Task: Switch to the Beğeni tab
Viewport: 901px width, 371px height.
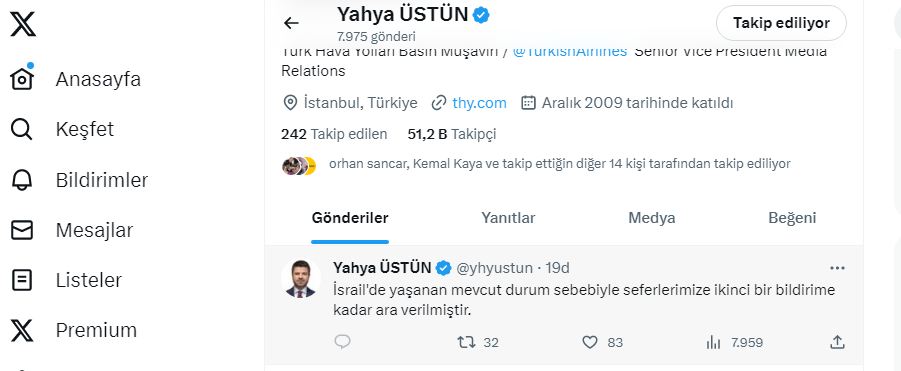Action: click(x=792, y=218)
